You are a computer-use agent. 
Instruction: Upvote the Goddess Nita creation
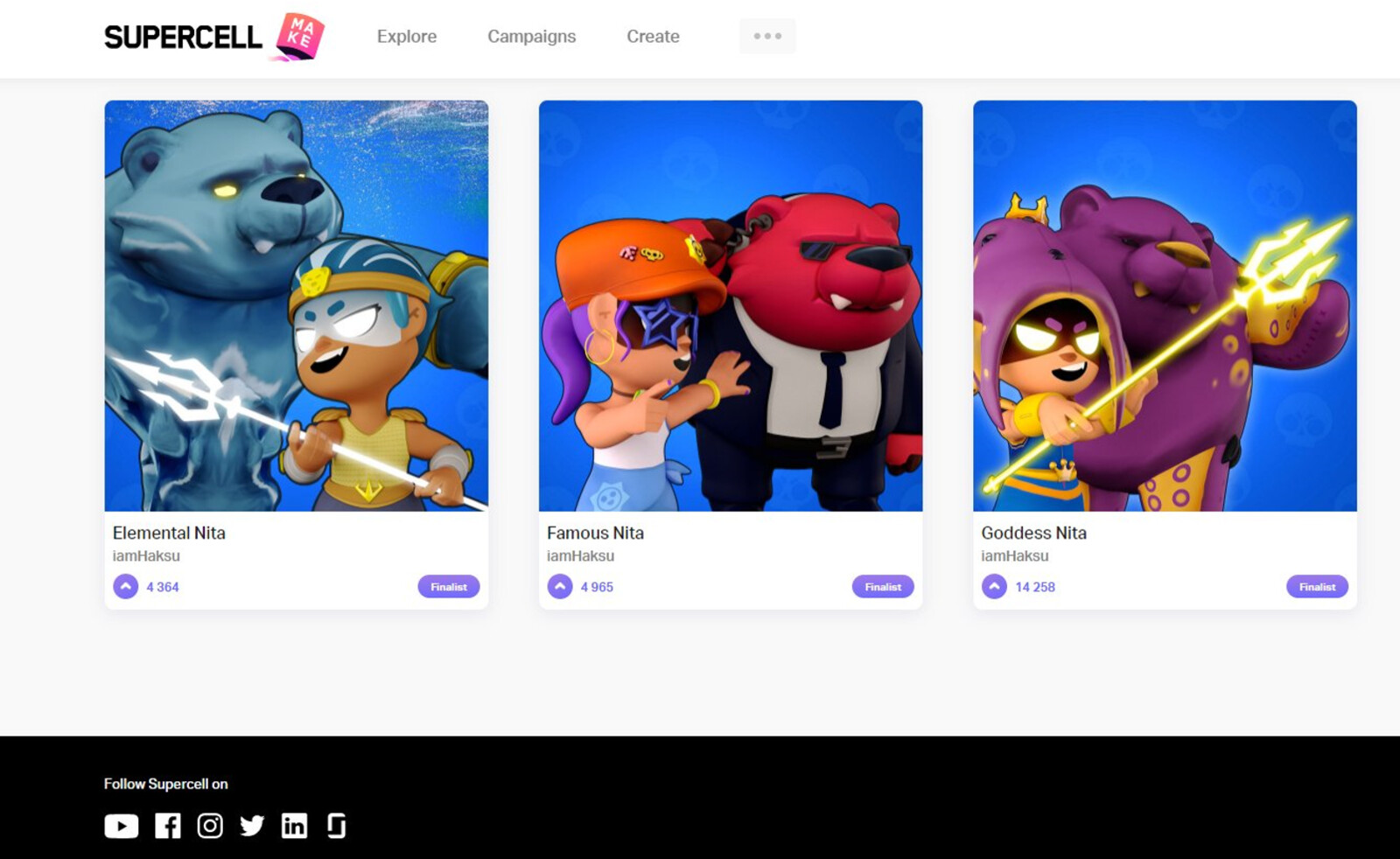coord(993,586)
